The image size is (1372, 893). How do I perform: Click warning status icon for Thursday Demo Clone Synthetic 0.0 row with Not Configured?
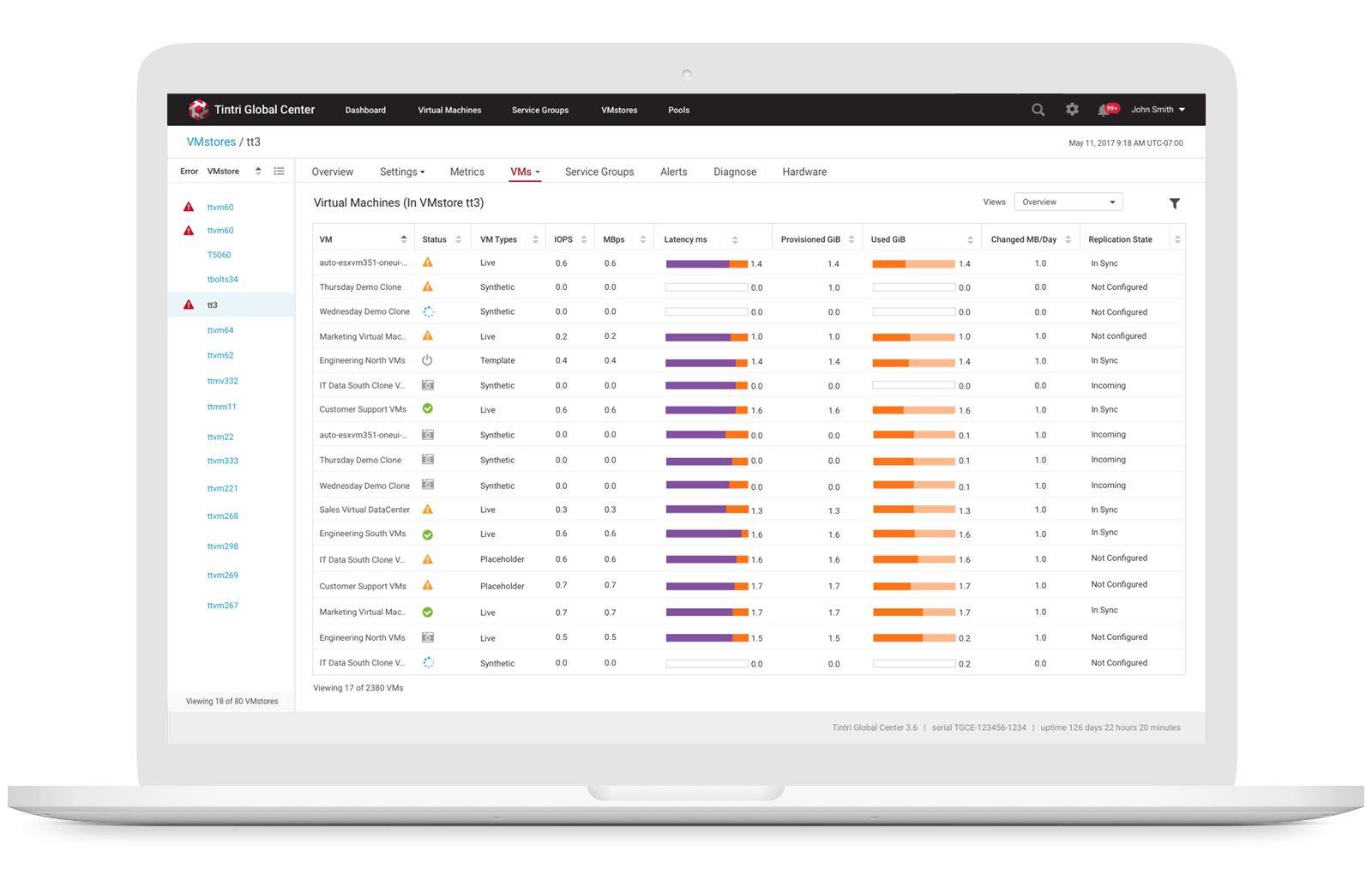click(428, 287)
